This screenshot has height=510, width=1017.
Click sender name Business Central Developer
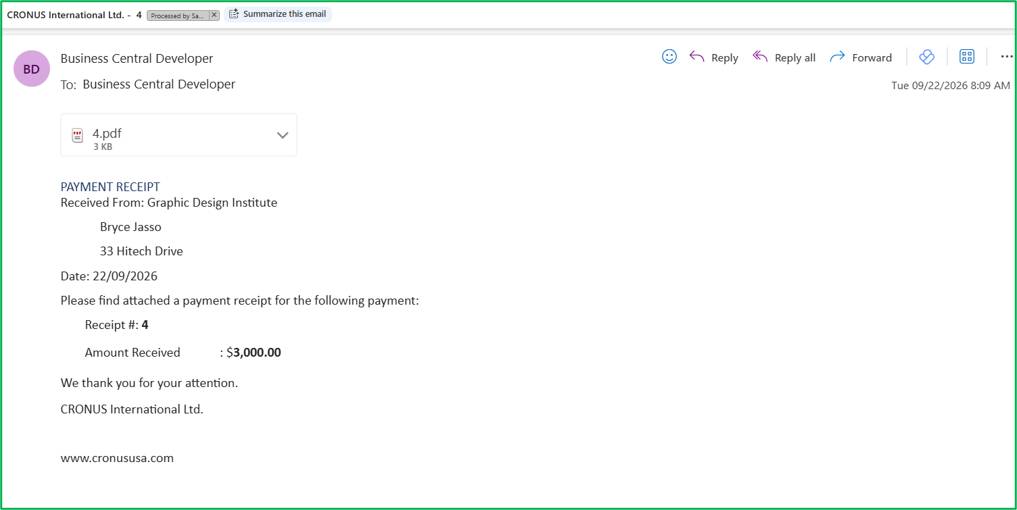pos(137,58)
